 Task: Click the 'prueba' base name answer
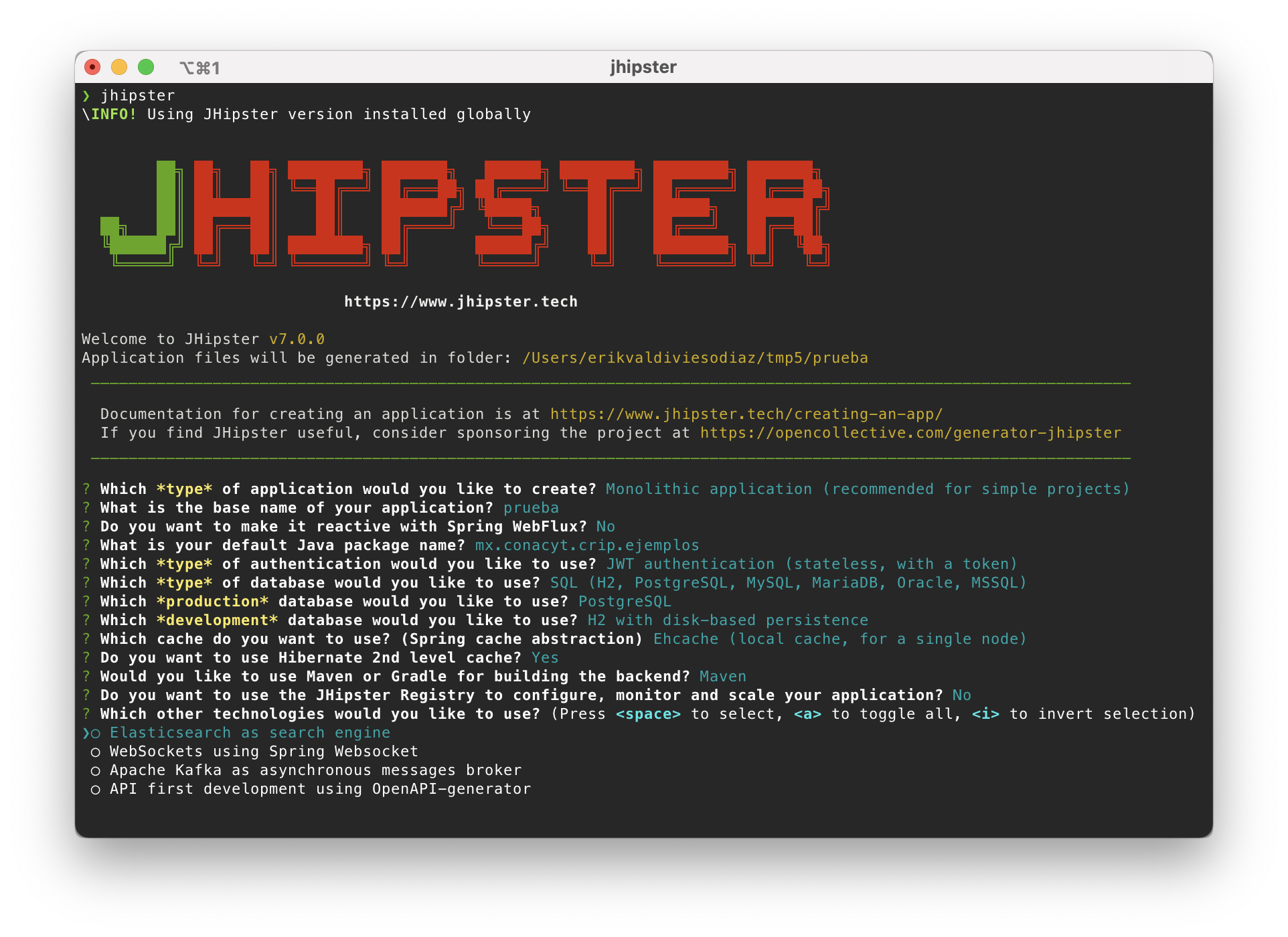point(531,508)
